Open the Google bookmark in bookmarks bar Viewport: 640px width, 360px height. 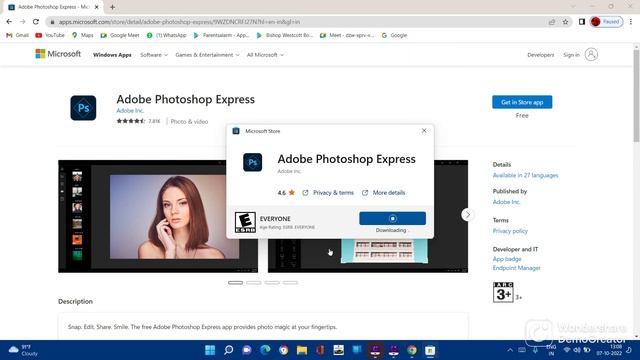(394, 36)
